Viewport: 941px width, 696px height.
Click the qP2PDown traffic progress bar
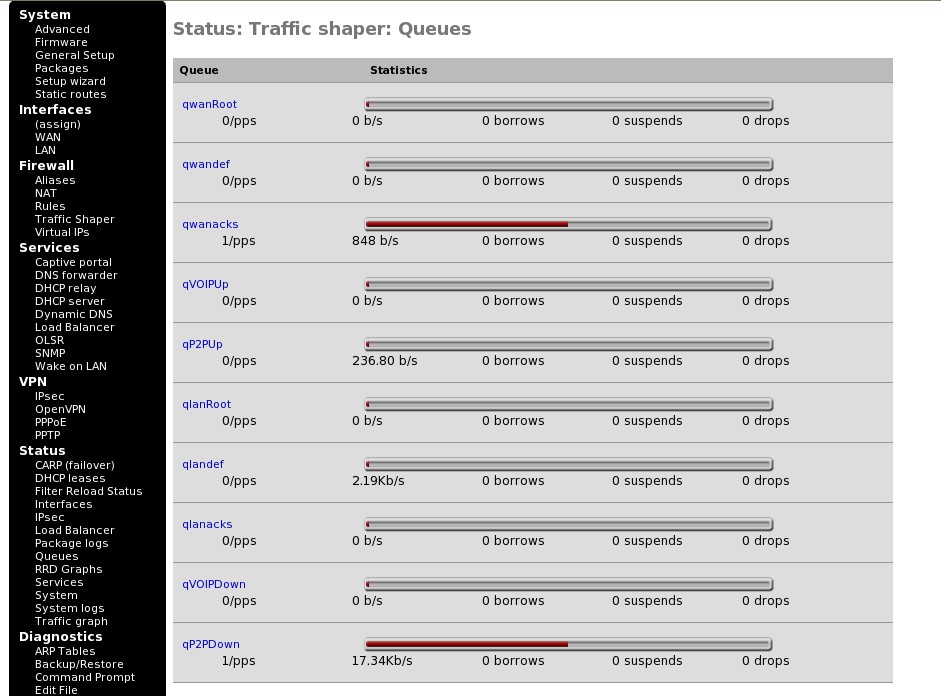click(x=568, y=644)
